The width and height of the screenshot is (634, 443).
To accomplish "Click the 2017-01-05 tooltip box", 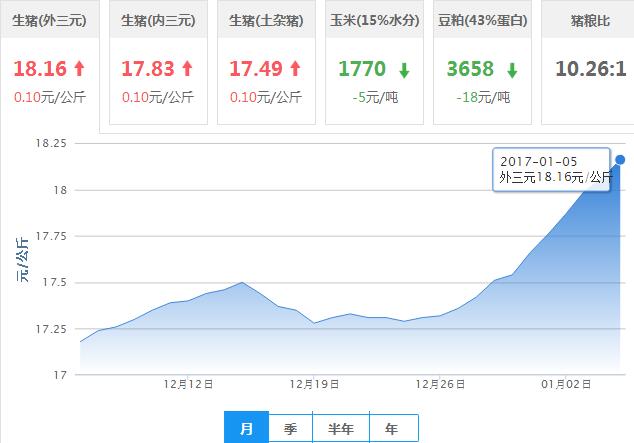I will [x=552, y=169].
